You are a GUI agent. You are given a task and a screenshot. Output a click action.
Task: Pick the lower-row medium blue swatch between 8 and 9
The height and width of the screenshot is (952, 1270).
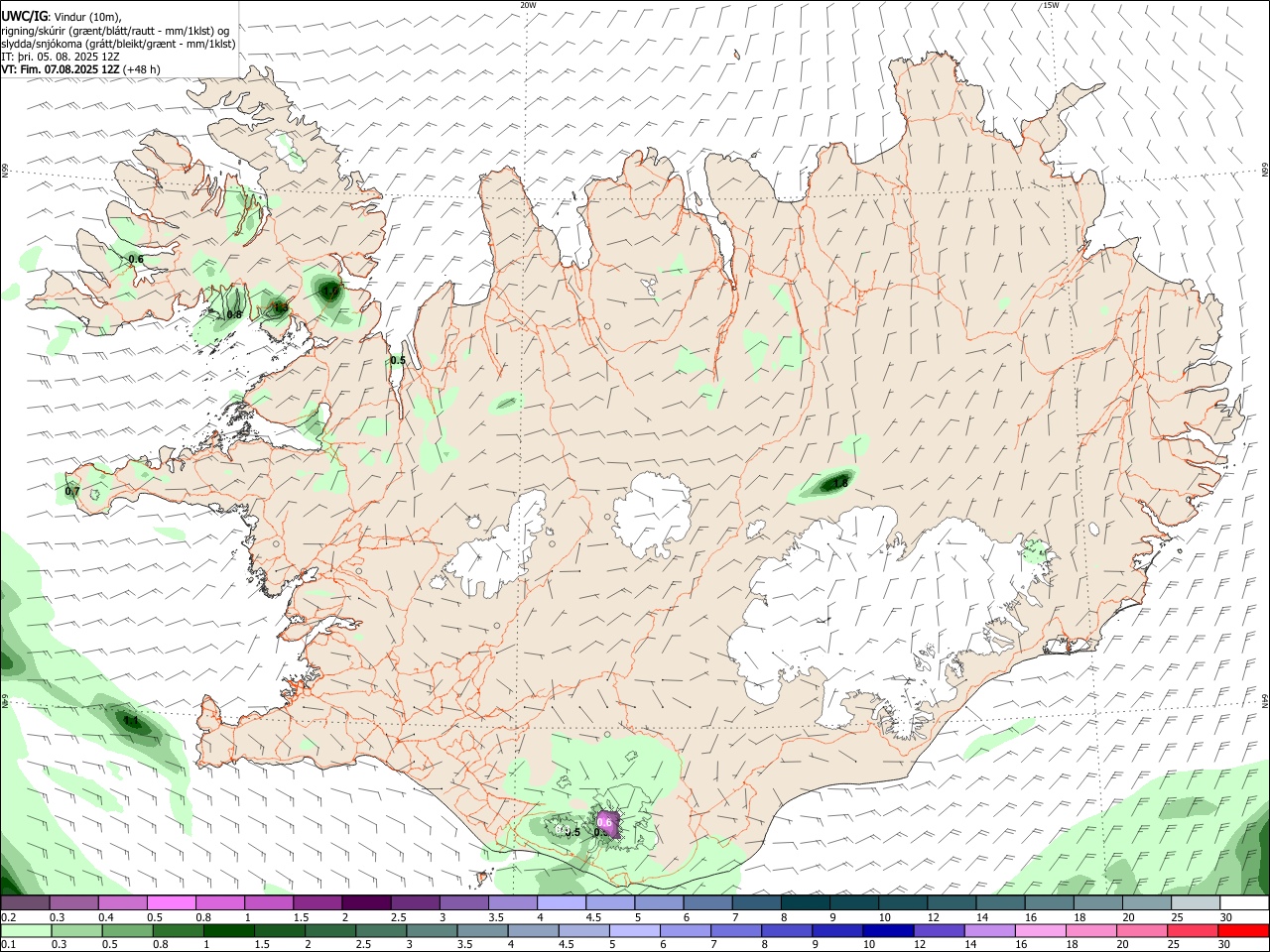click(786, 931)
